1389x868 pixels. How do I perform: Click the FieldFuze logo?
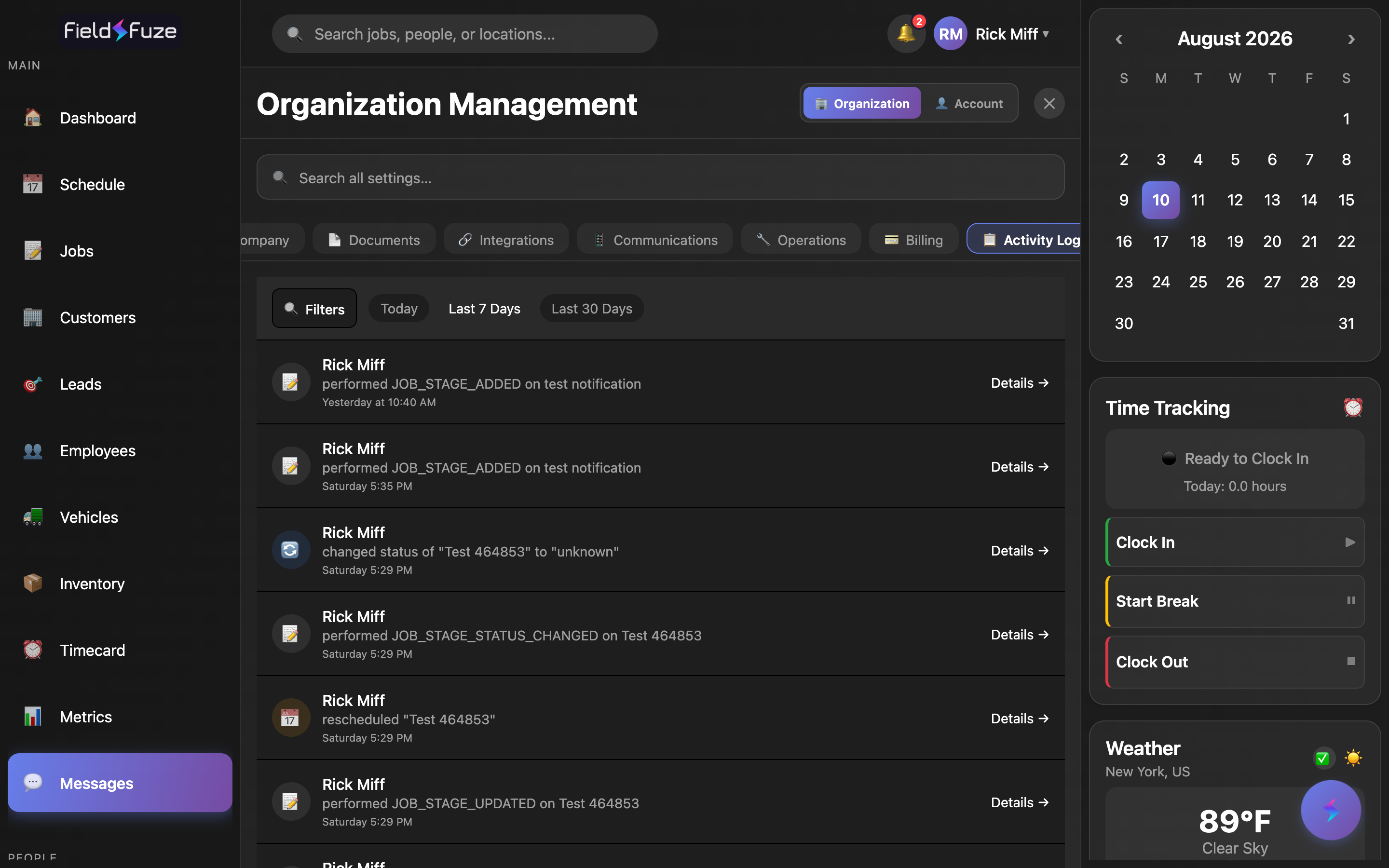120,30
